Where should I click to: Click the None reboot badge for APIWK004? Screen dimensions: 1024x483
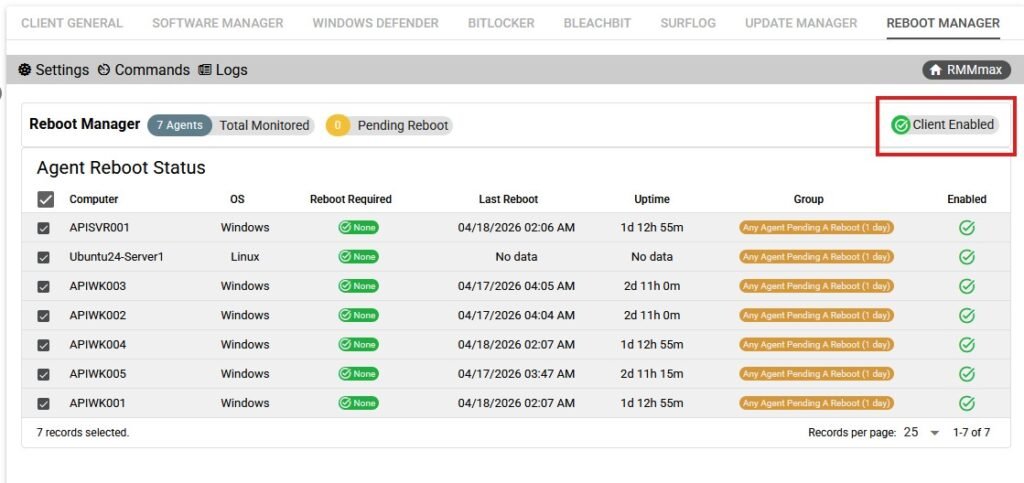358,345
